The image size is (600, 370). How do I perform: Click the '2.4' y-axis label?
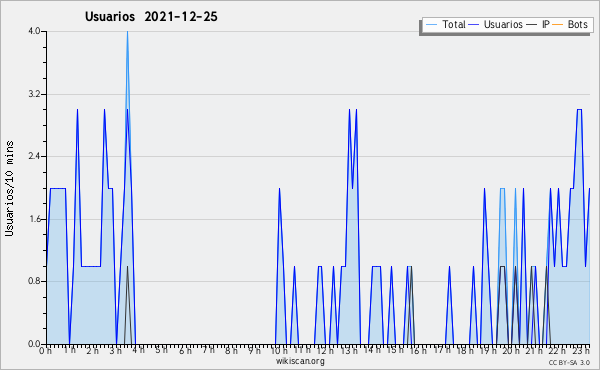click(34, 156)
